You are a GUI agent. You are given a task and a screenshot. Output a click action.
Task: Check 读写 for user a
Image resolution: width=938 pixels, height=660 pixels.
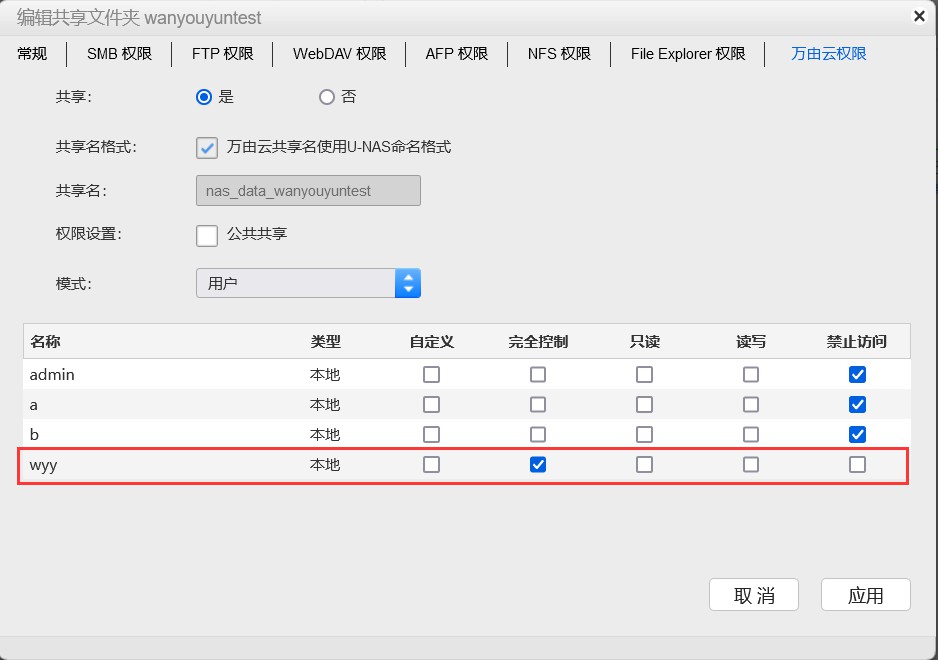tap(751, 405)
